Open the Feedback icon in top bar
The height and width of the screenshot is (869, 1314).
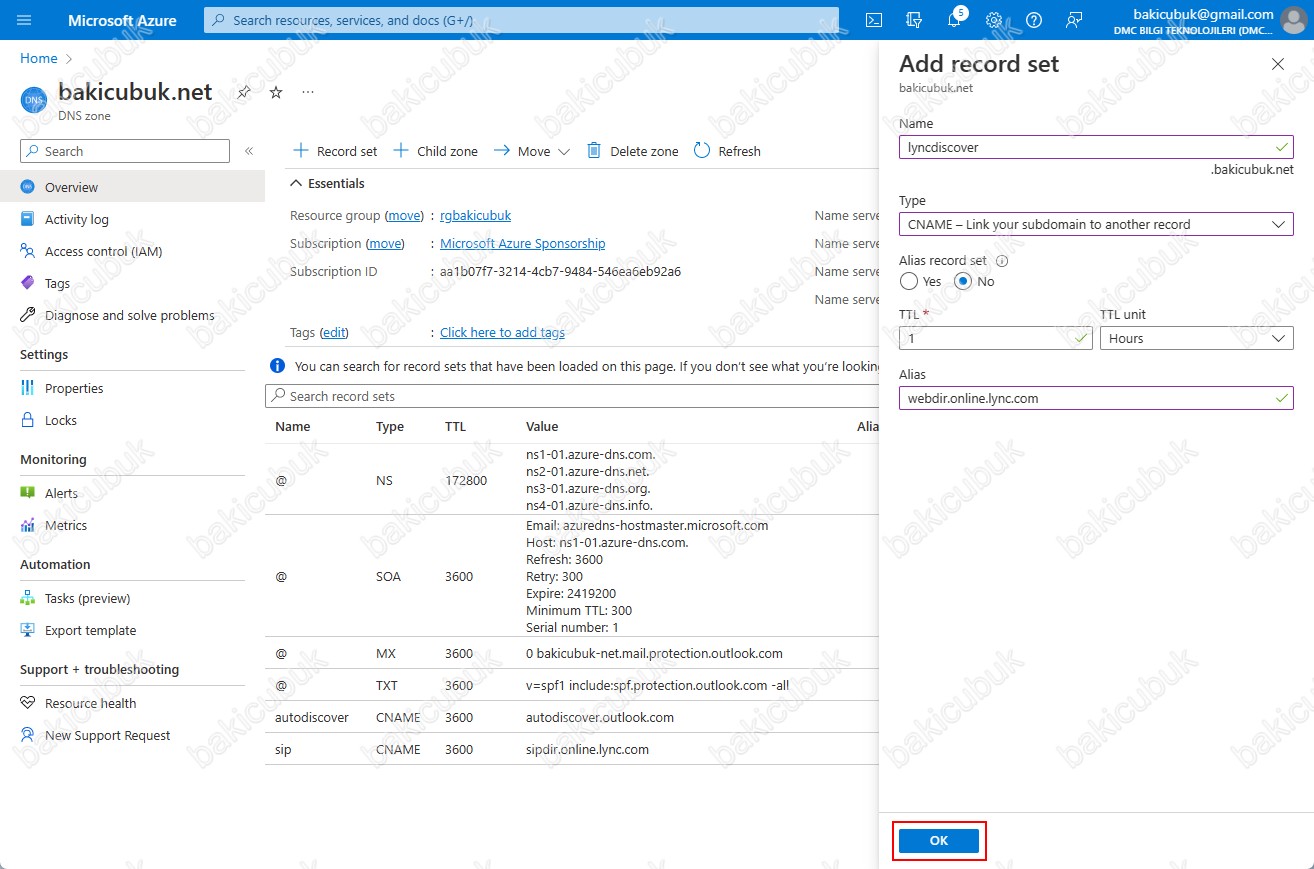click(1074, 20)
